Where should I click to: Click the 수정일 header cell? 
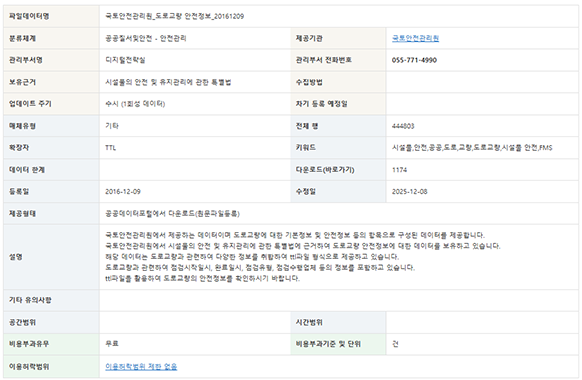tap(338, 191)
